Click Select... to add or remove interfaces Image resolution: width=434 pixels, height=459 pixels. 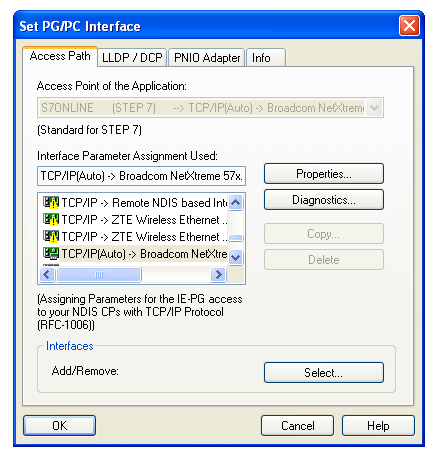324,373
